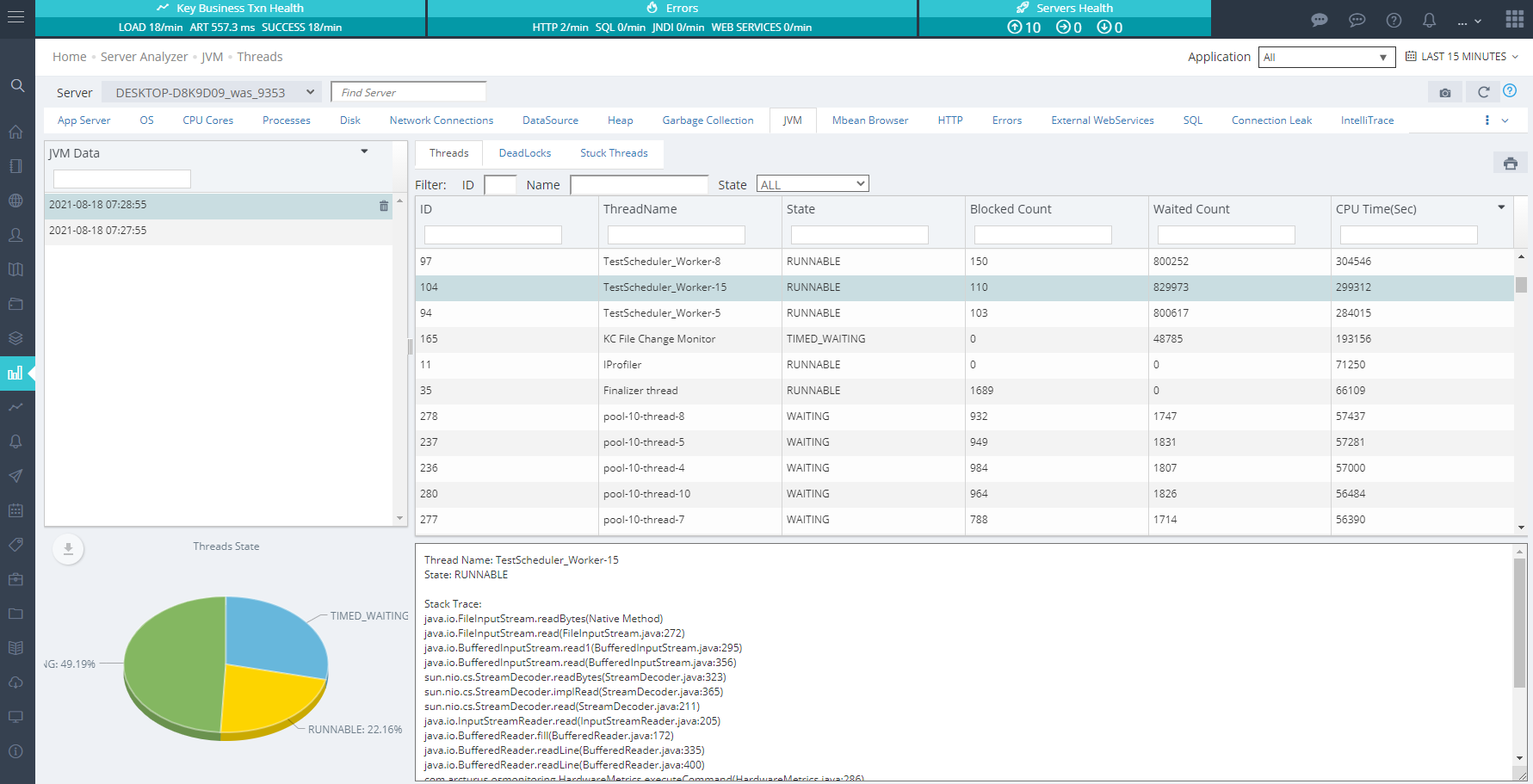This screenshot has width=1533, height=784.
Task: Switch to the Network Connections tab
Action: point(442,120)
